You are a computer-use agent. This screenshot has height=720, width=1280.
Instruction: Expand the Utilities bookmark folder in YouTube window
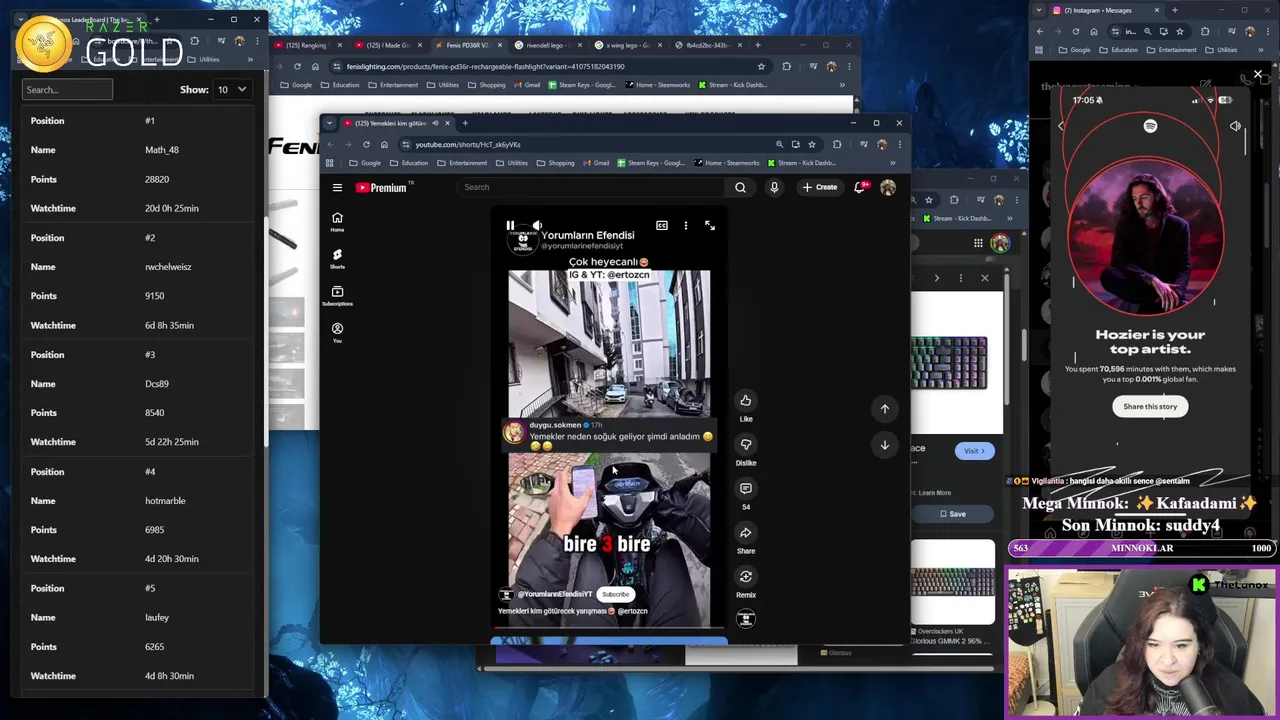pyautogui.click(x=512, y=163)
